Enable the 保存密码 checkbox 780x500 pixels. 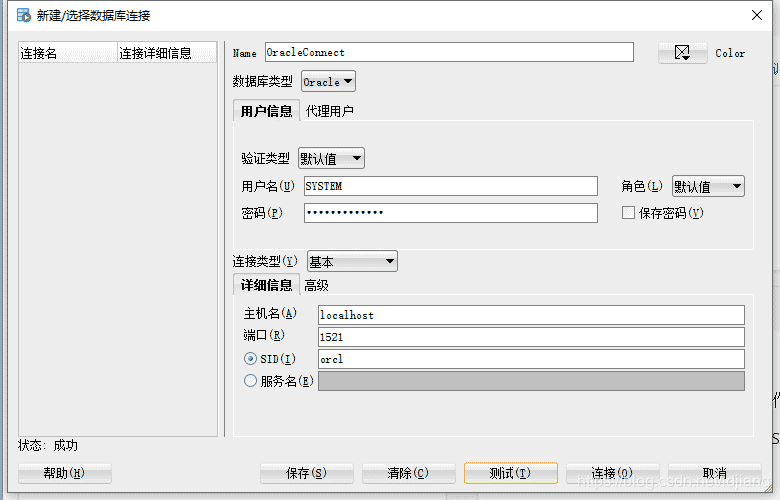click(628, 213)
